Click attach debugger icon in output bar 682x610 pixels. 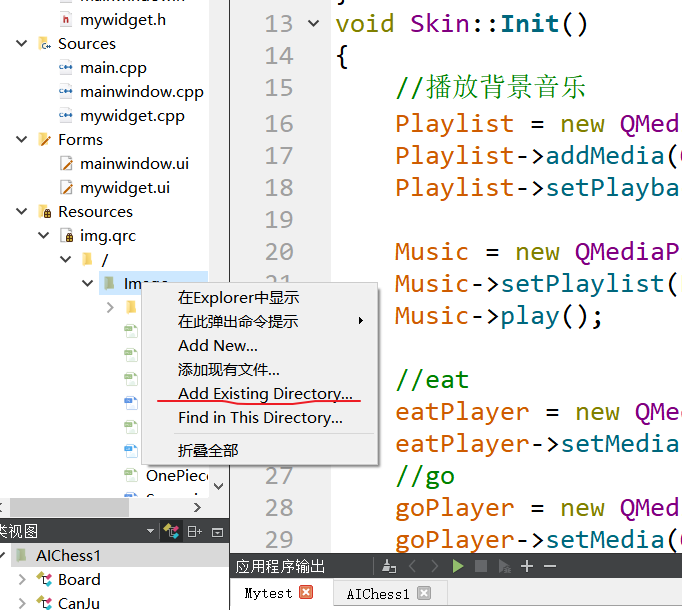pyautogui.click(x=504, y=566)
